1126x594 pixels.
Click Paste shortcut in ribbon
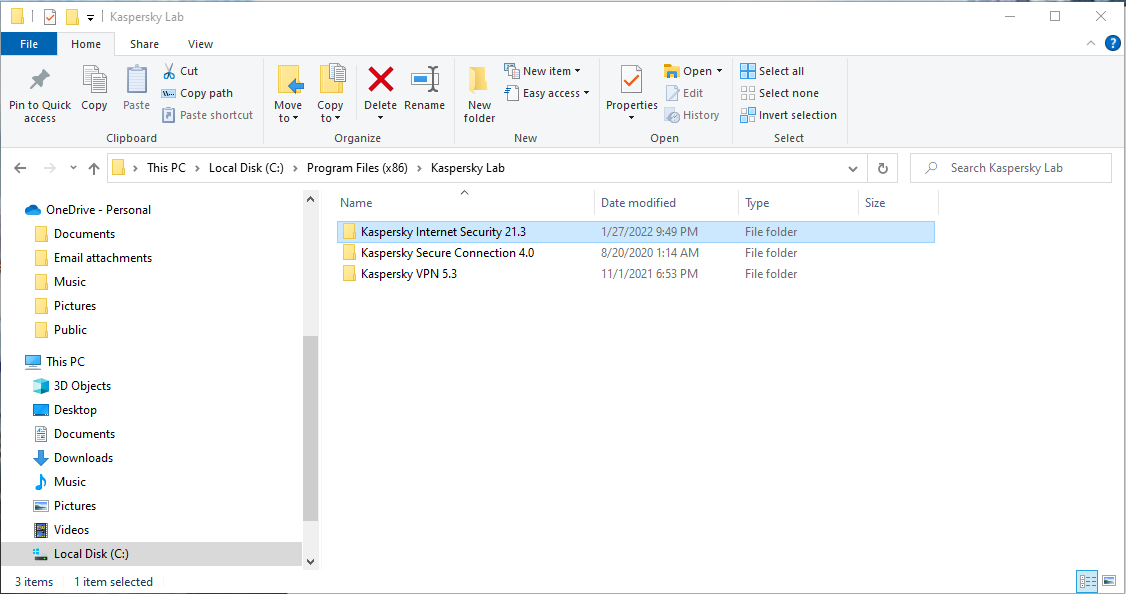pos(208,115)
